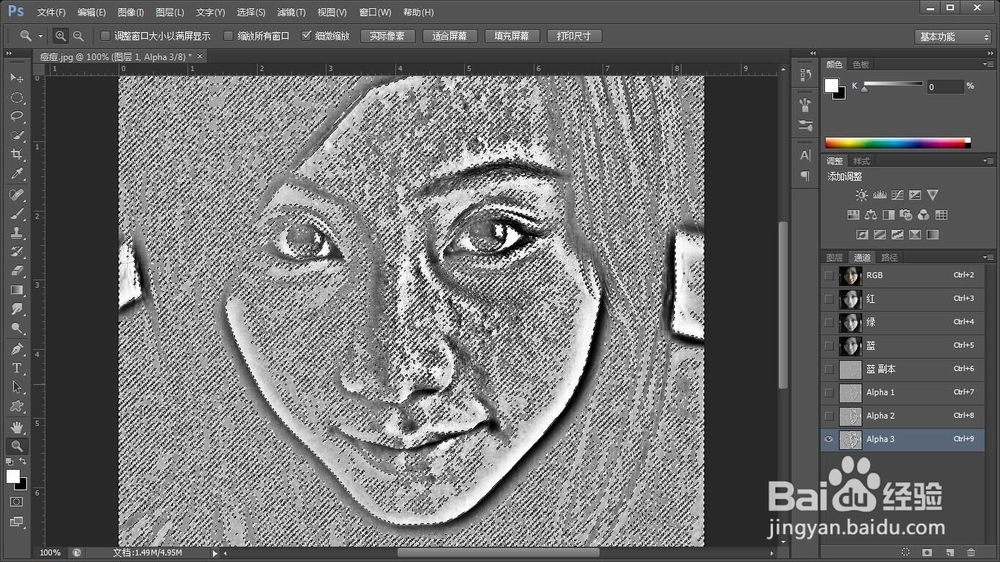Click save selection as channel icon
This screenshot has width=1000, height=562.
927,552
